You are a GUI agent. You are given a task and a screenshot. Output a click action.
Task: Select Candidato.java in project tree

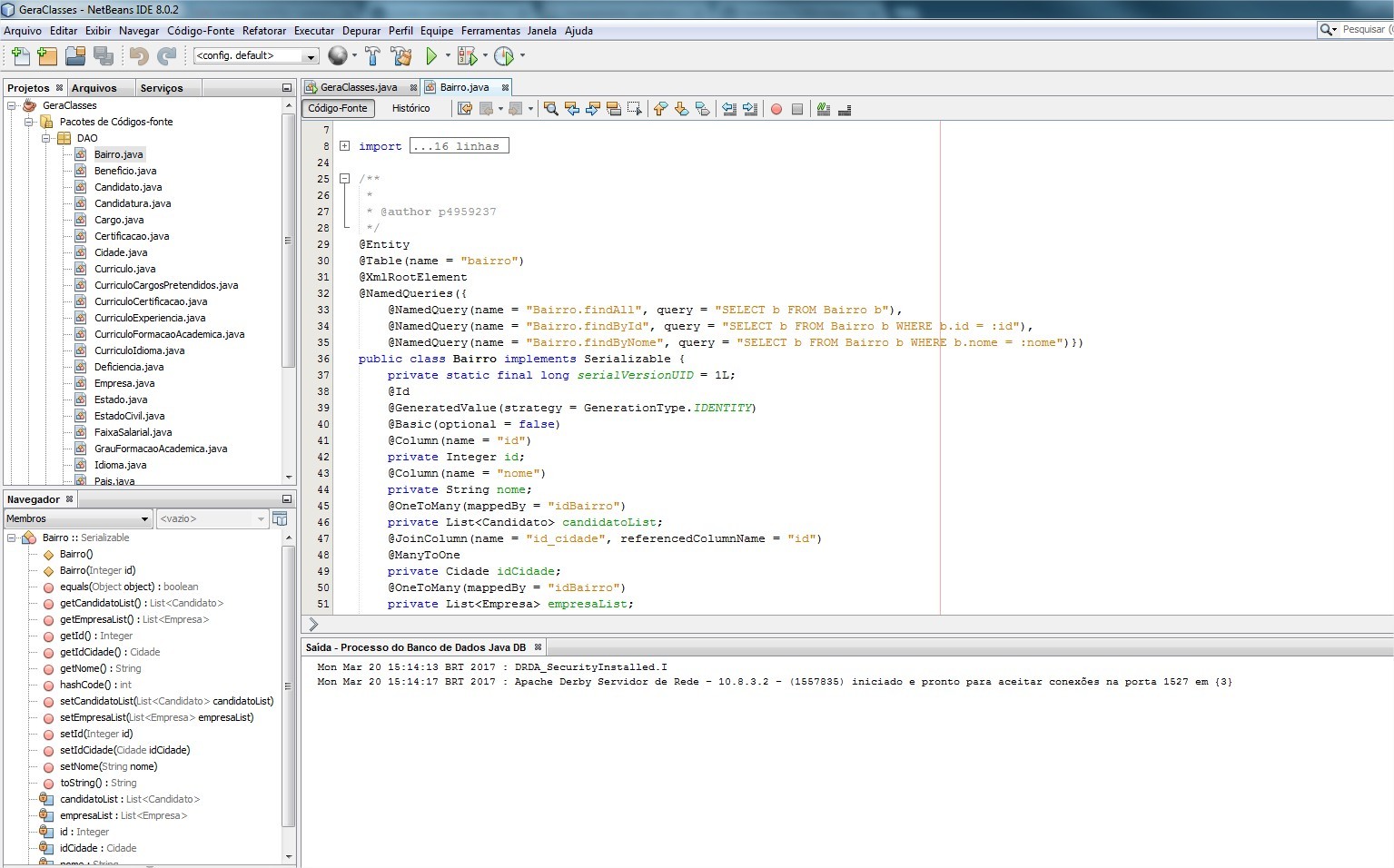pyautogui.click(x=128, y=187)
